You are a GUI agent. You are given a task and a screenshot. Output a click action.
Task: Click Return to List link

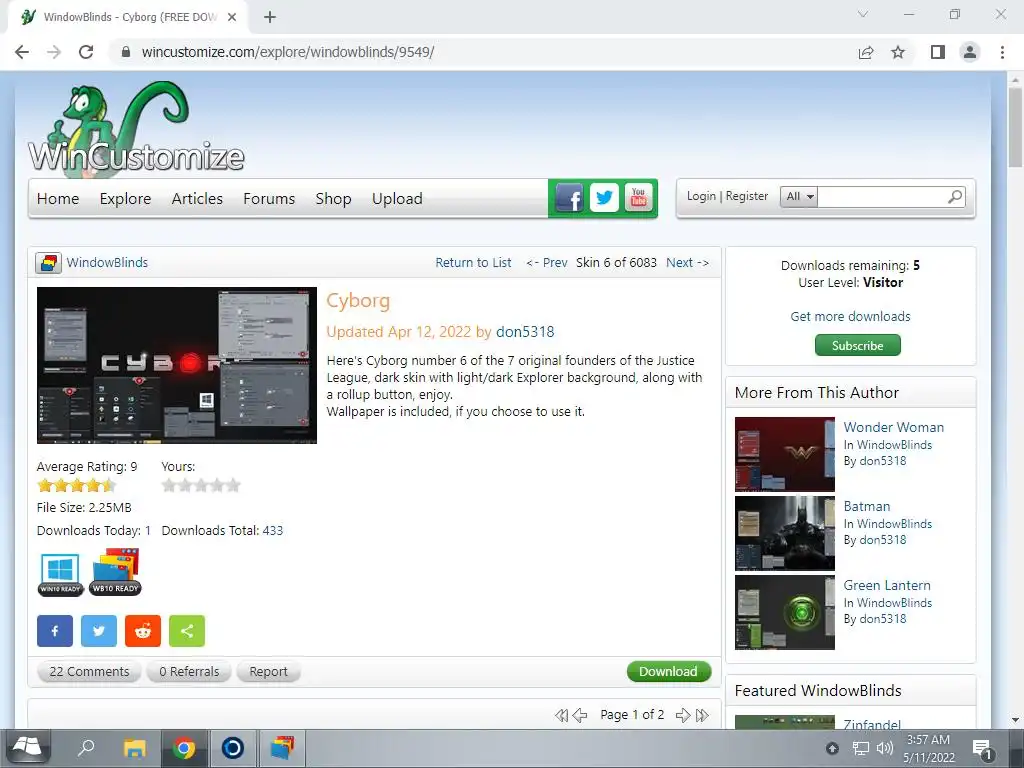pyautogui.click(x=473, y=263)
